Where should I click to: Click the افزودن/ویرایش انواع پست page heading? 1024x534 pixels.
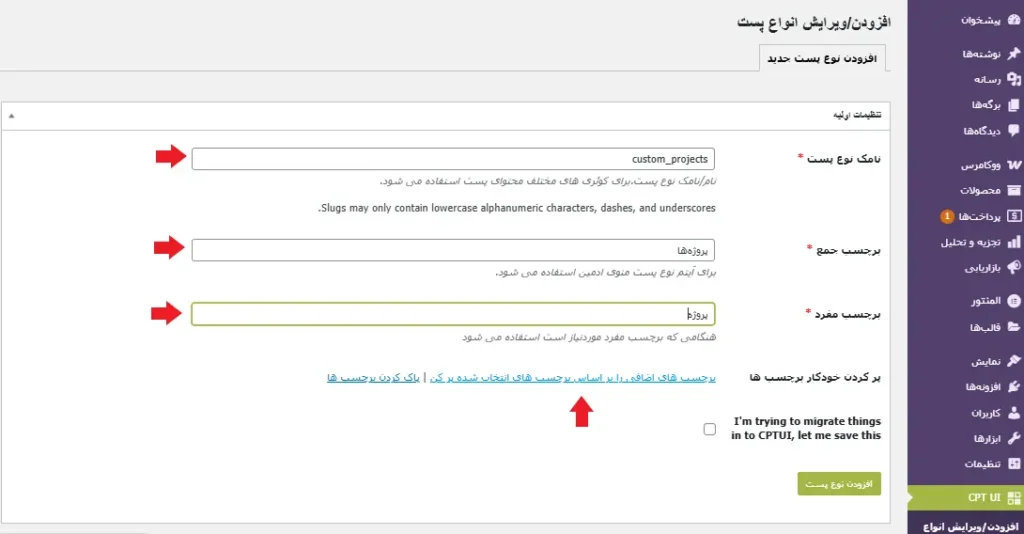click(814, 23)
